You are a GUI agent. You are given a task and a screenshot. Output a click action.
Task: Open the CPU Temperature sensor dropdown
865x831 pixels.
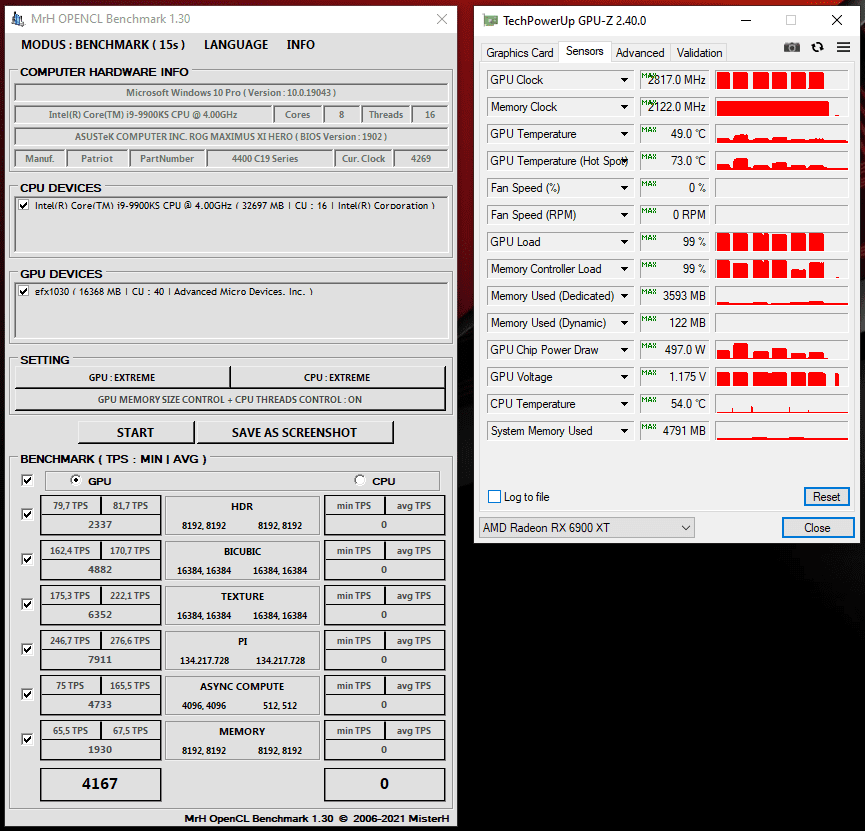click(624, 404)
